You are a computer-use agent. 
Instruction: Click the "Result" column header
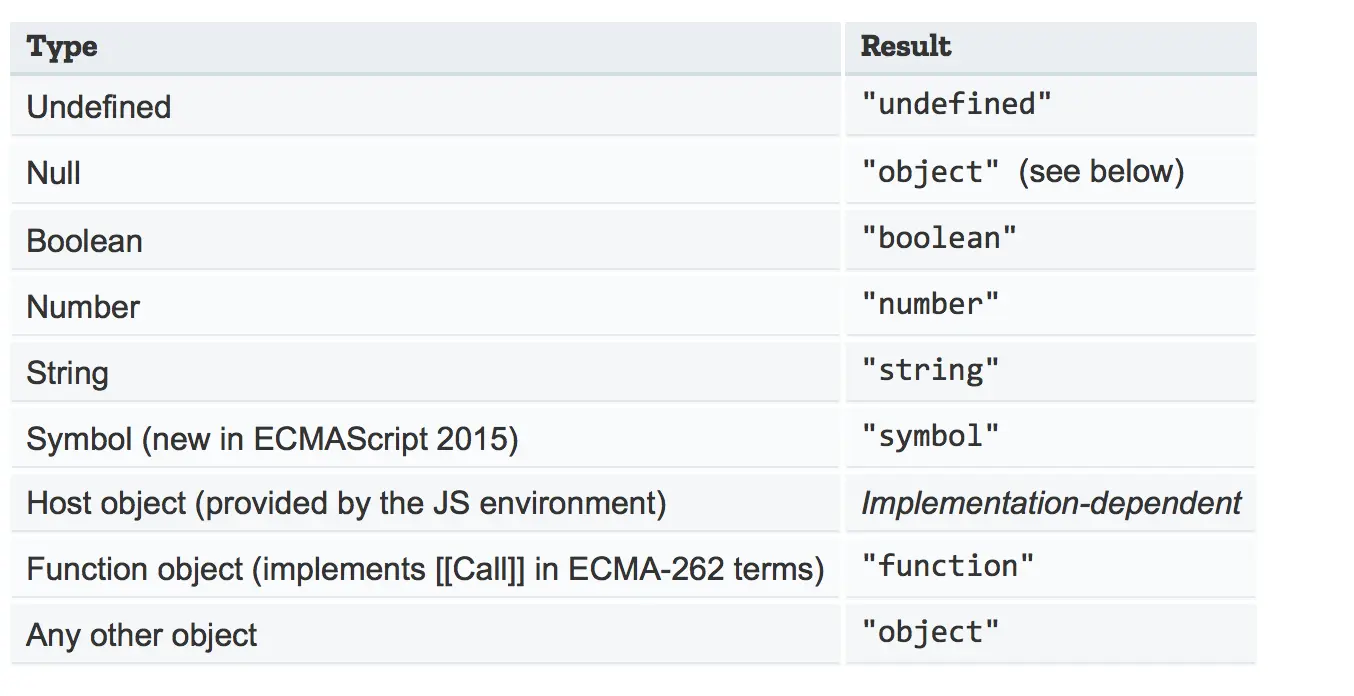pyautogui.click(x=906, y=46)
